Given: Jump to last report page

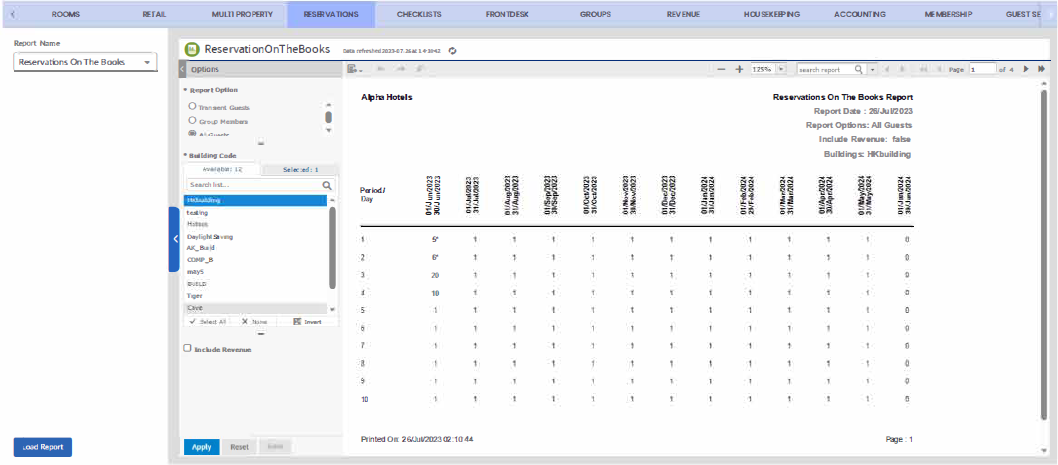Looking at the screenshot, I should (1042, 69).
